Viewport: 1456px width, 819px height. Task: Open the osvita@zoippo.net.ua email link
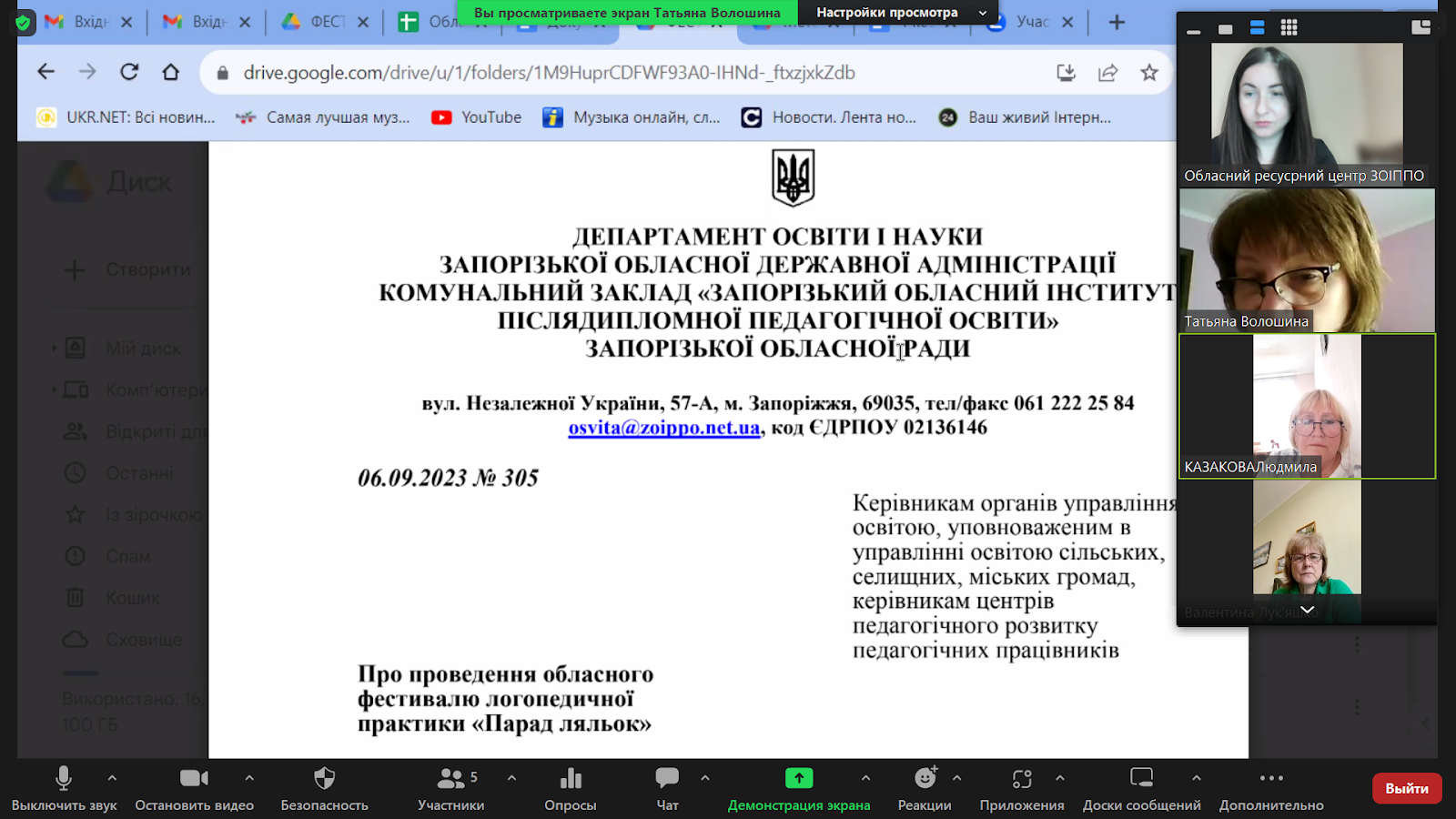[663, 428]
